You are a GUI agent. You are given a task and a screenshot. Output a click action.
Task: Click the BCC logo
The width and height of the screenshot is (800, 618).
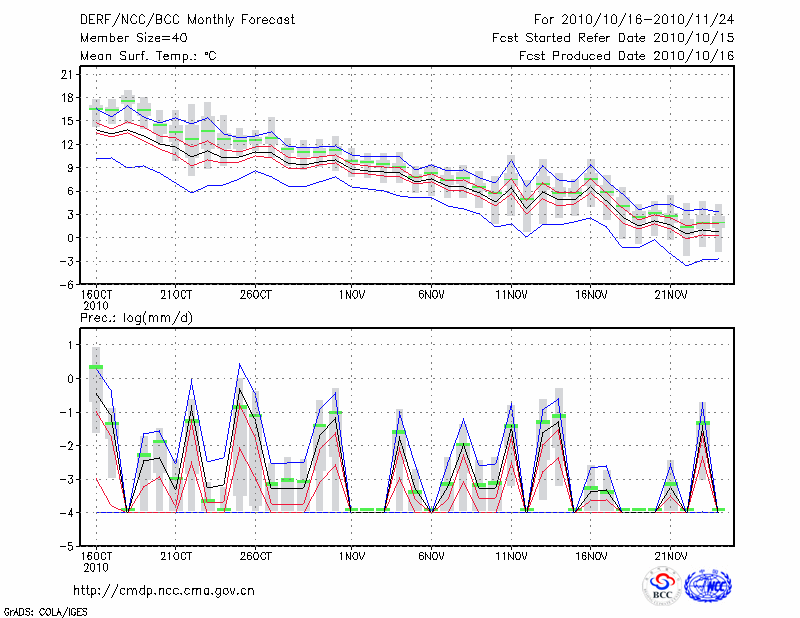pyautogui.click(x=661, y=586)
